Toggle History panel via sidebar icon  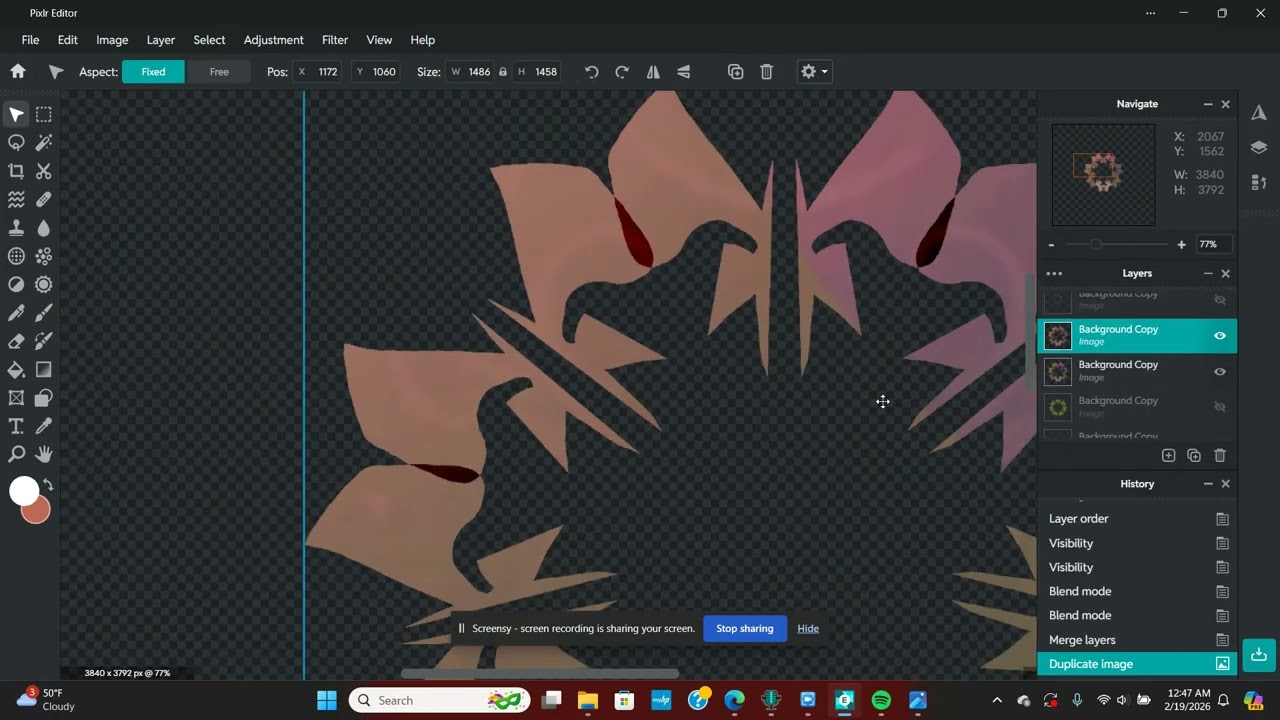1259,183
